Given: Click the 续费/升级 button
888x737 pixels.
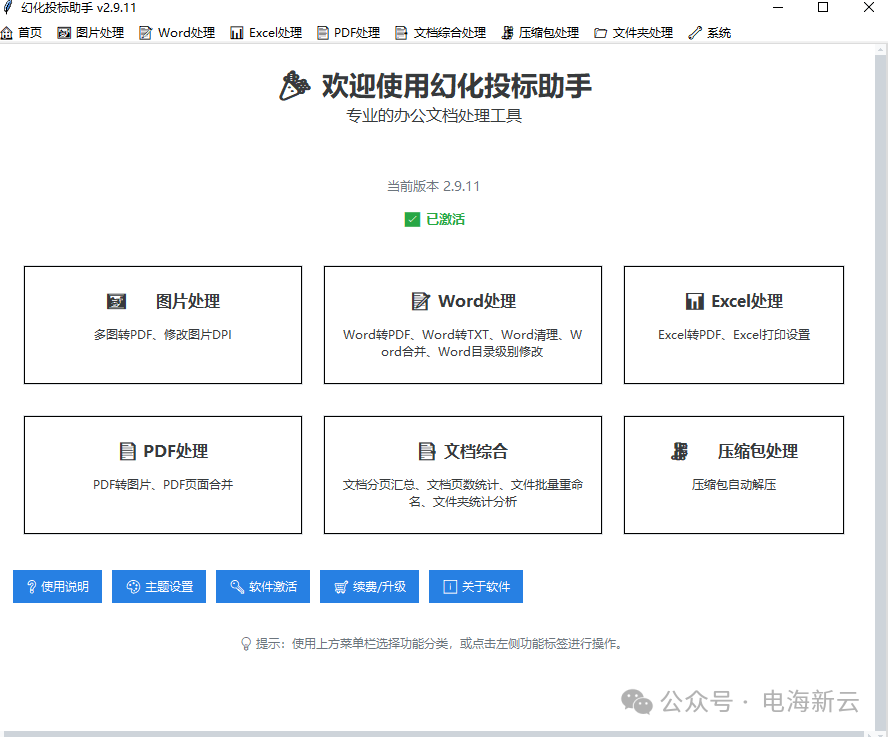Looking at the screenshot, I should click(x=369, y=586).
